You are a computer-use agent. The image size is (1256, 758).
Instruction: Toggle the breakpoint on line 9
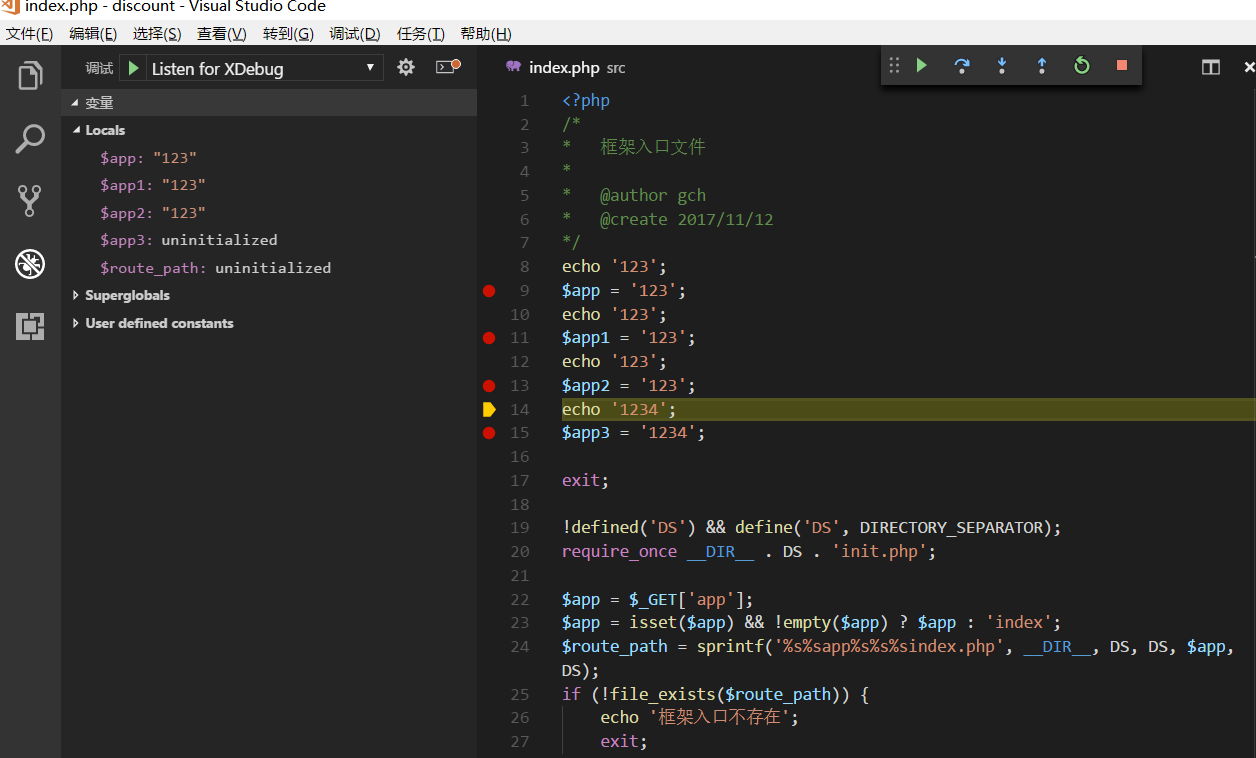[x=489, y=290]
